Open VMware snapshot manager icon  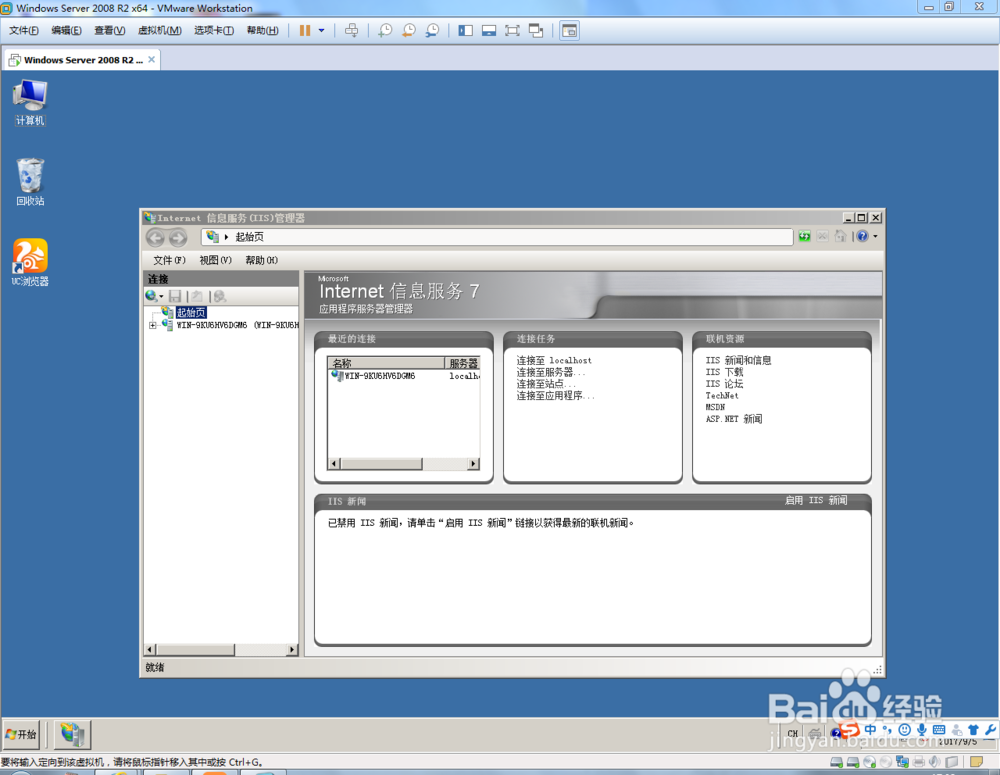(x=432, y=30)
